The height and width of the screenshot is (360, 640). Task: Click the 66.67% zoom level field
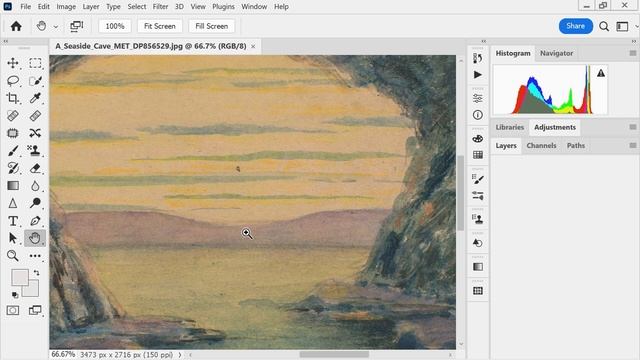coord(63,354)
